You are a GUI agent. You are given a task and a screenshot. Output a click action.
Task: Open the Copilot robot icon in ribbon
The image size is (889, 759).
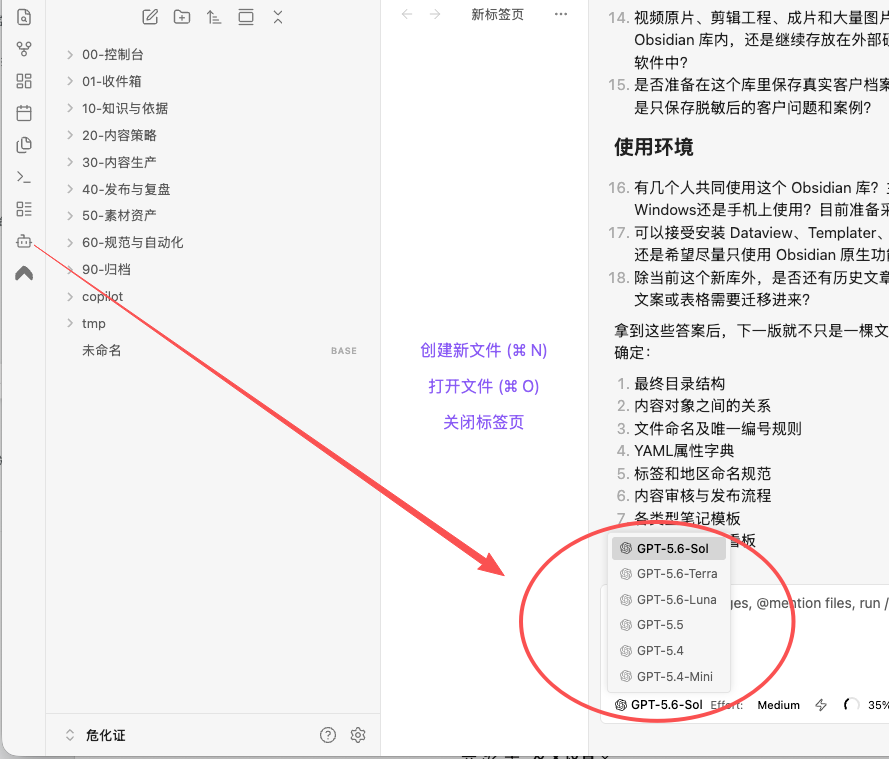tap(24, 241)
